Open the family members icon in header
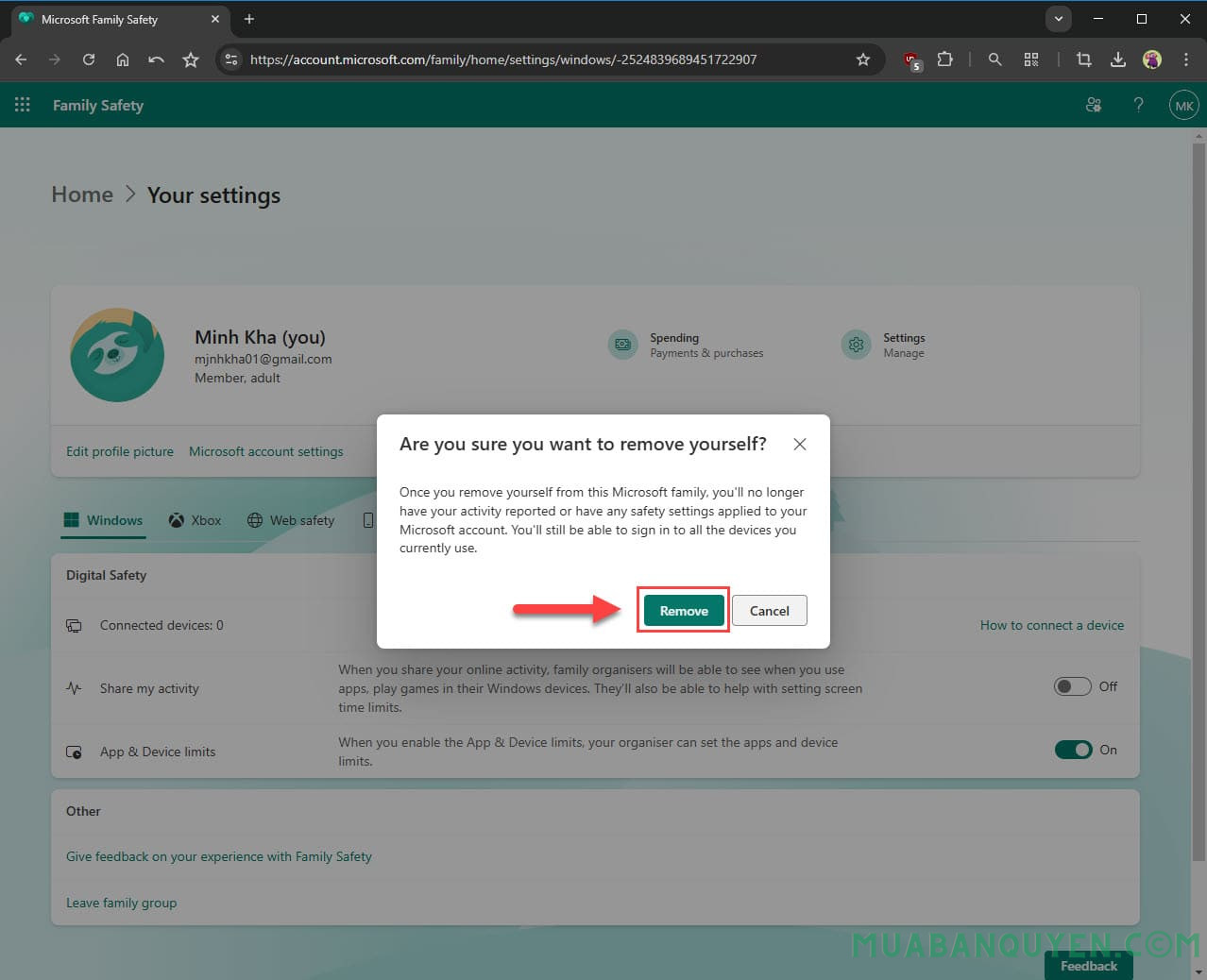The image size is (1207, 980). click(x=1094, y=105)
